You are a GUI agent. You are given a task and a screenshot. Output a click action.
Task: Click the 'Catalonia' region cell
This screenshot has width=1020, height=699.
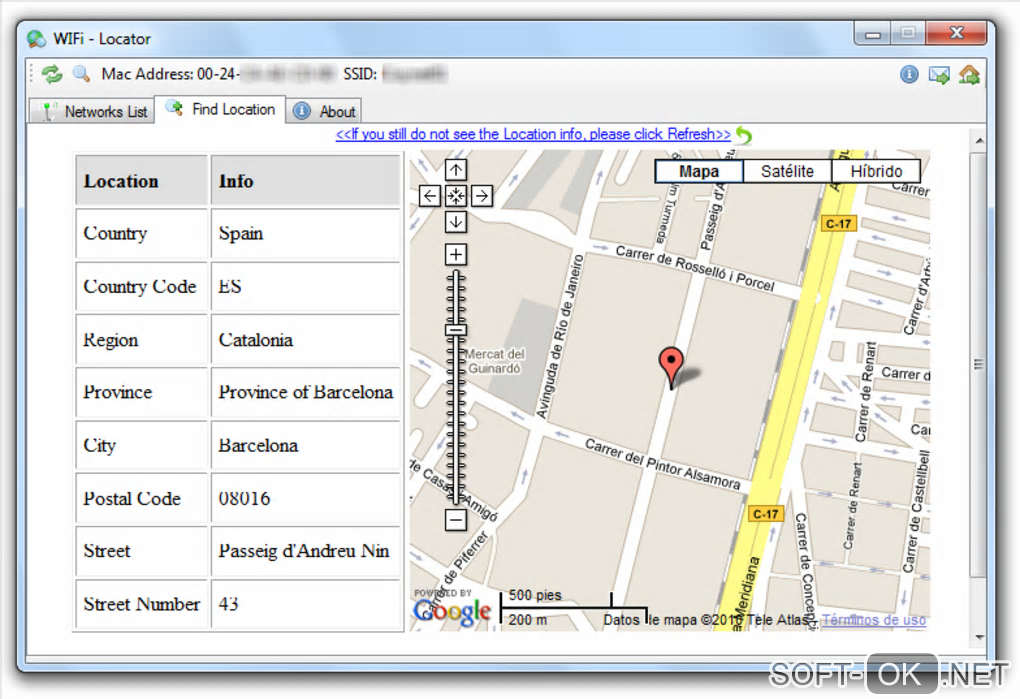coord(305,340)
